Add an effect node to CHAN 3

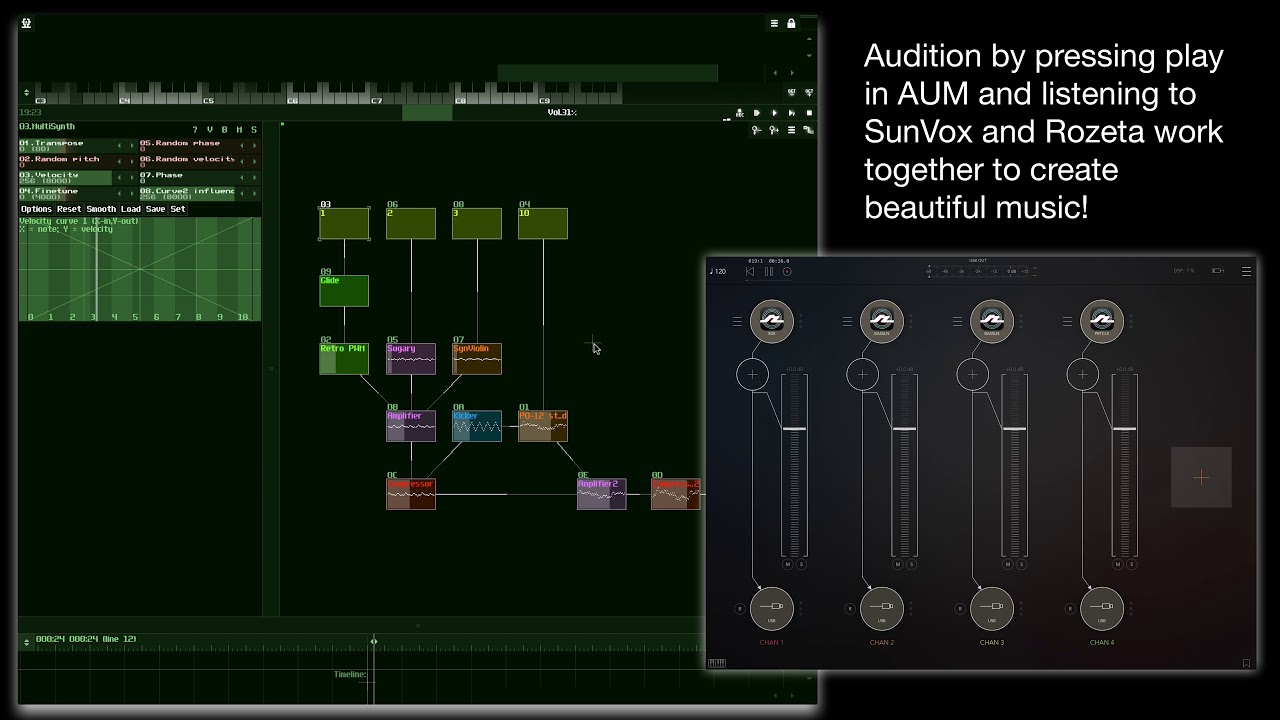[x=972, y=375]
